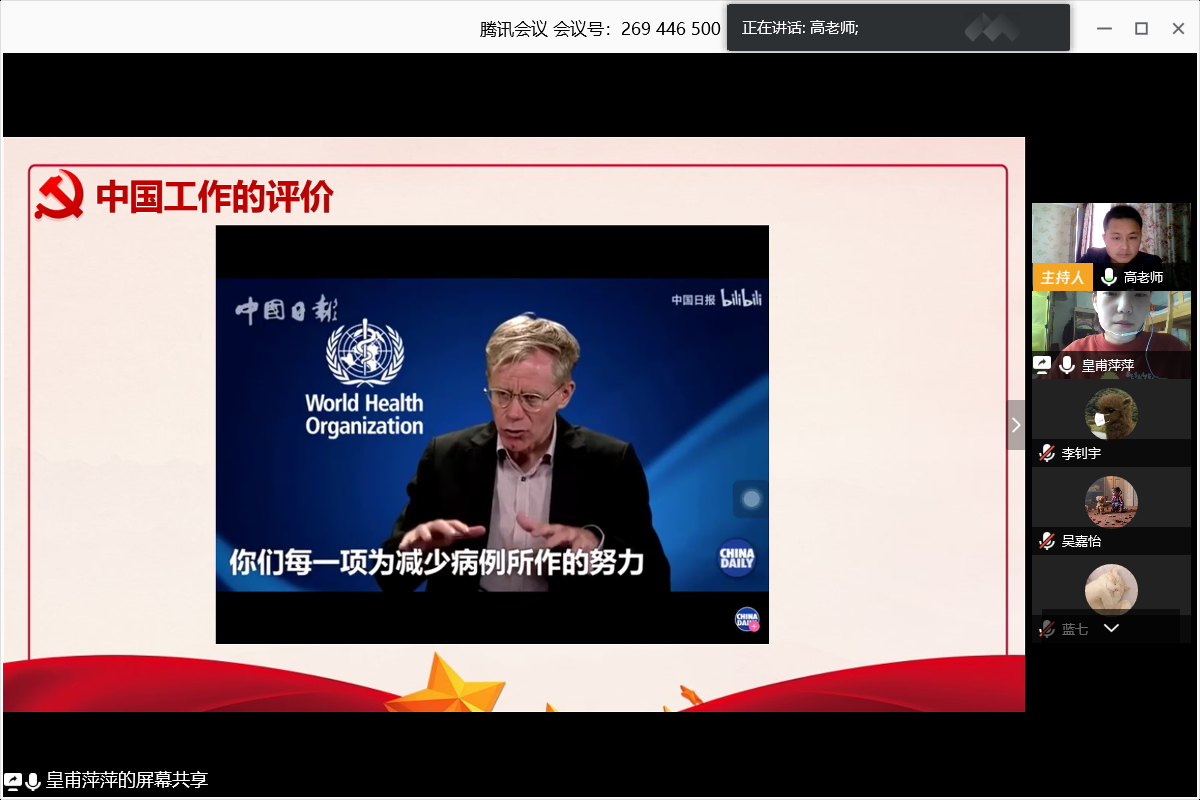Screen dimensions: 1200x800
Task: Click the shared bilibili video player
Action: [492, 434]
